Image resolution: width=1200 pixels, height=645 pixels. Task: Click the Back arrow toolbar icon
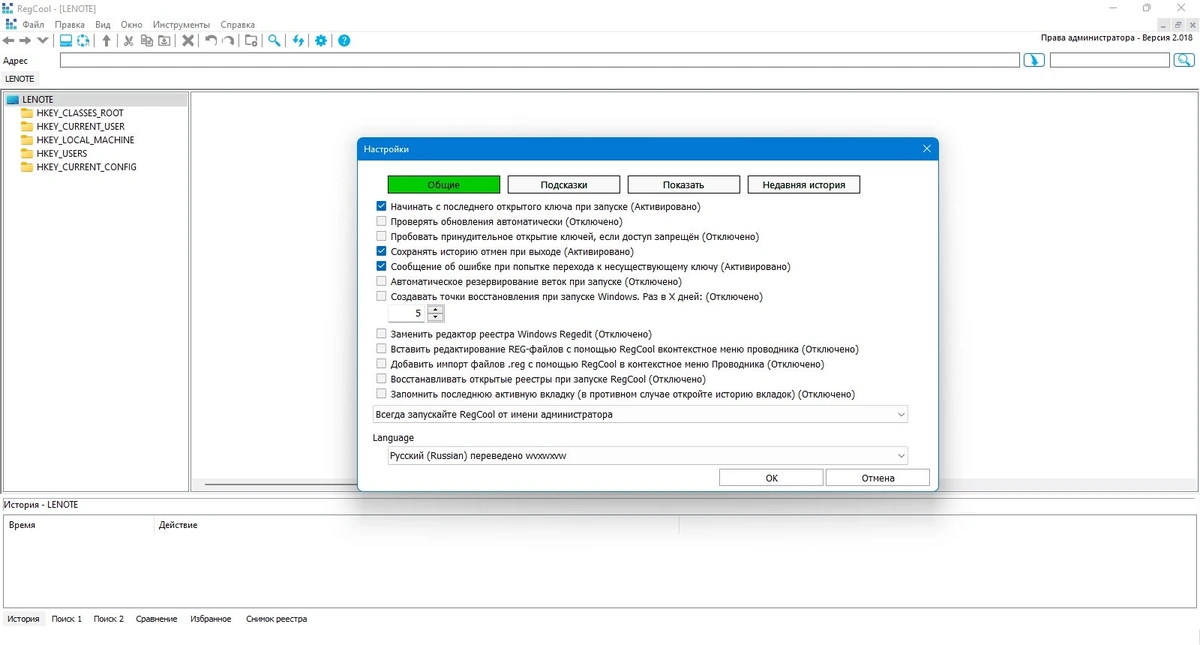point(9,41)
